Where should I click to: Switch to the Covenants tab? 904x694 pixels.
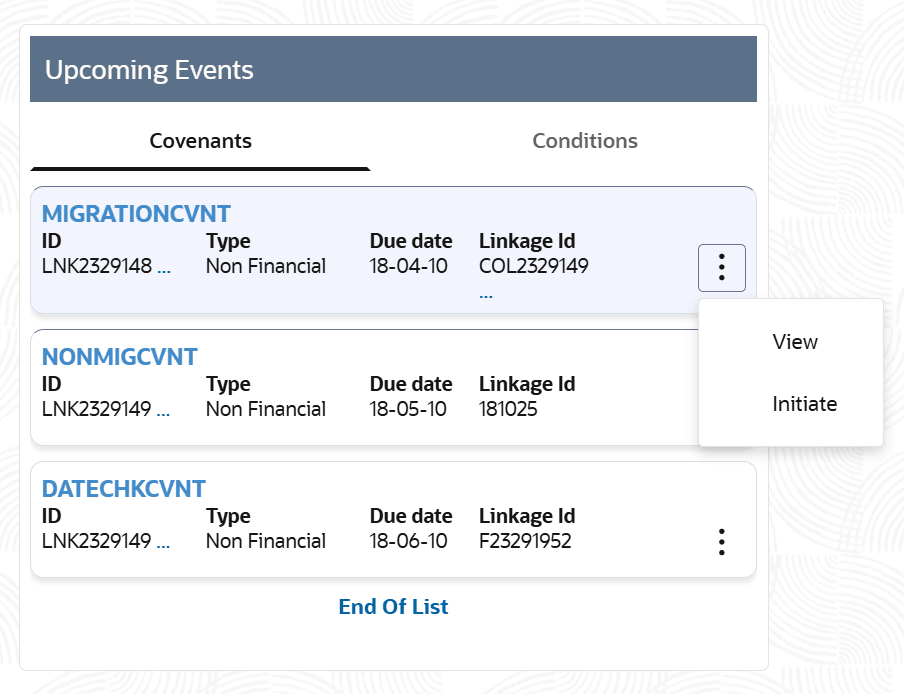200,141
